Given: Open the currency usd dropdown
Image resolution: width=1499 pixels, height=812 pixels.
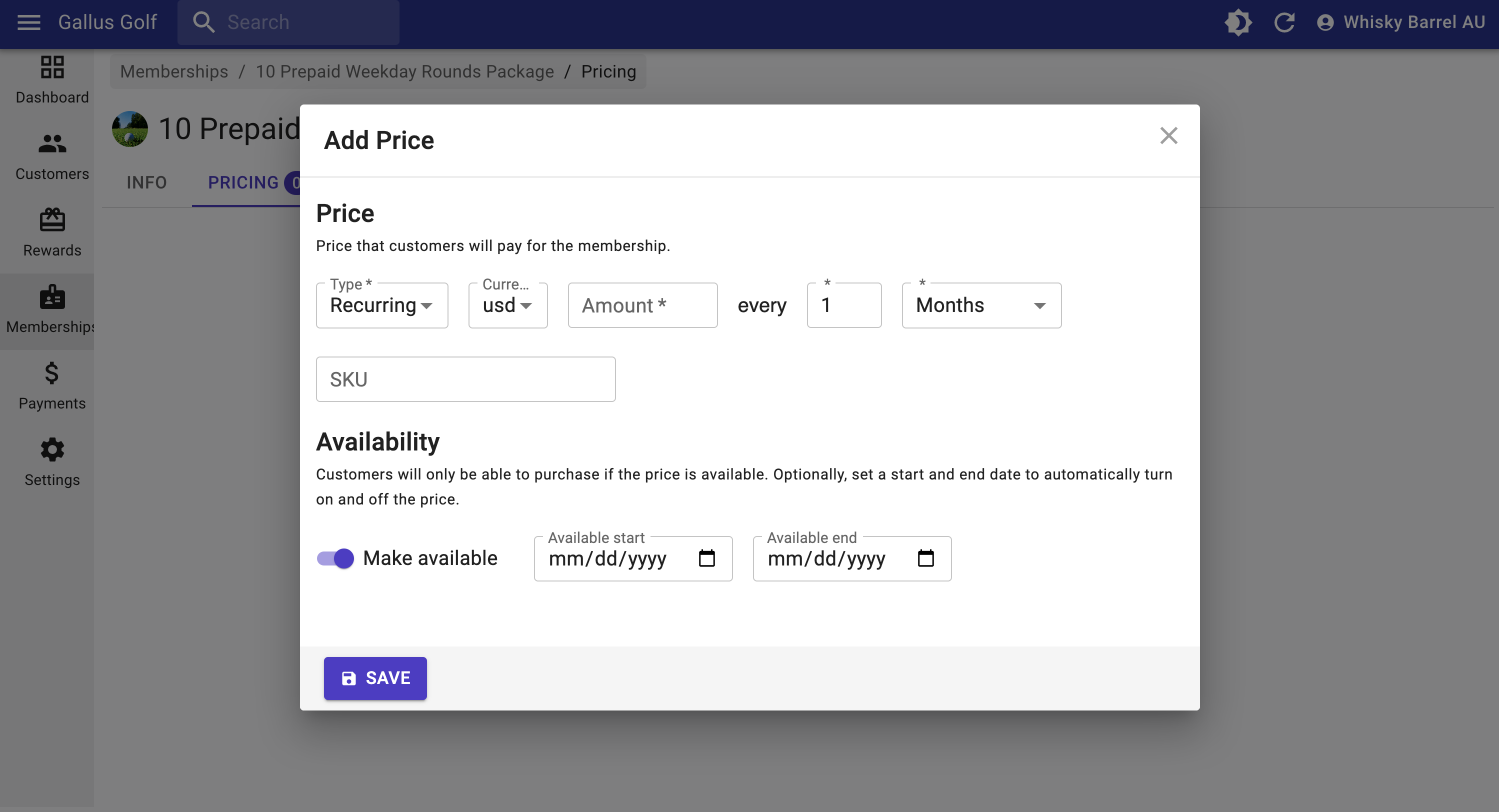Looking at the screenshot, I should point(507,305).
